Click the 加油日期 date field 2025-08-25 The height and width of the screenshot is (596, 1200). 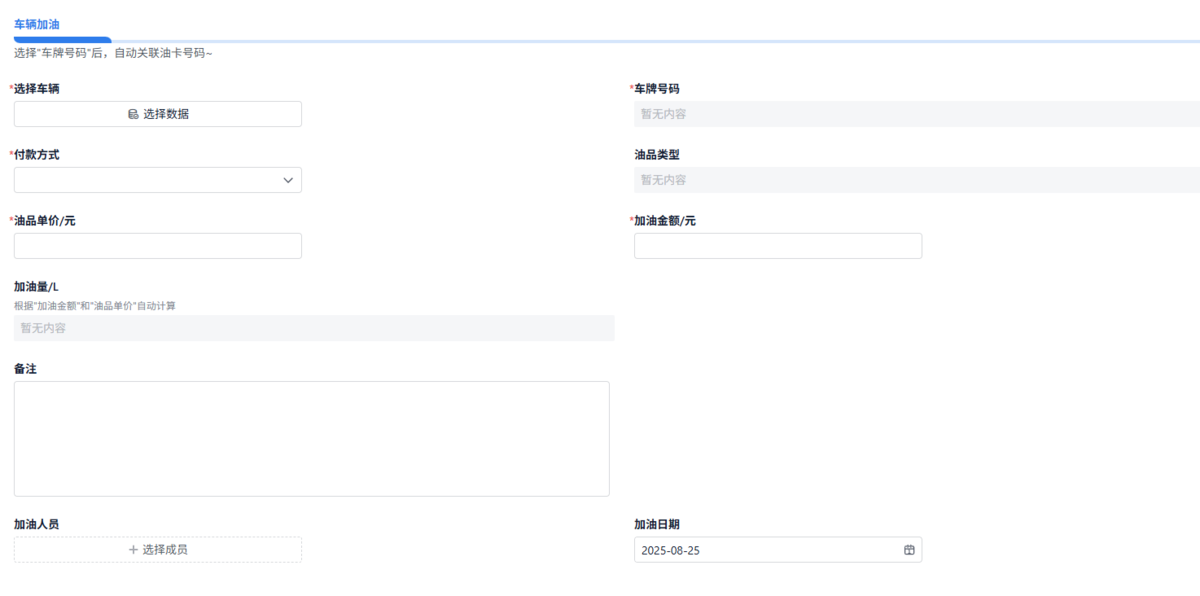tap(778, 550)
